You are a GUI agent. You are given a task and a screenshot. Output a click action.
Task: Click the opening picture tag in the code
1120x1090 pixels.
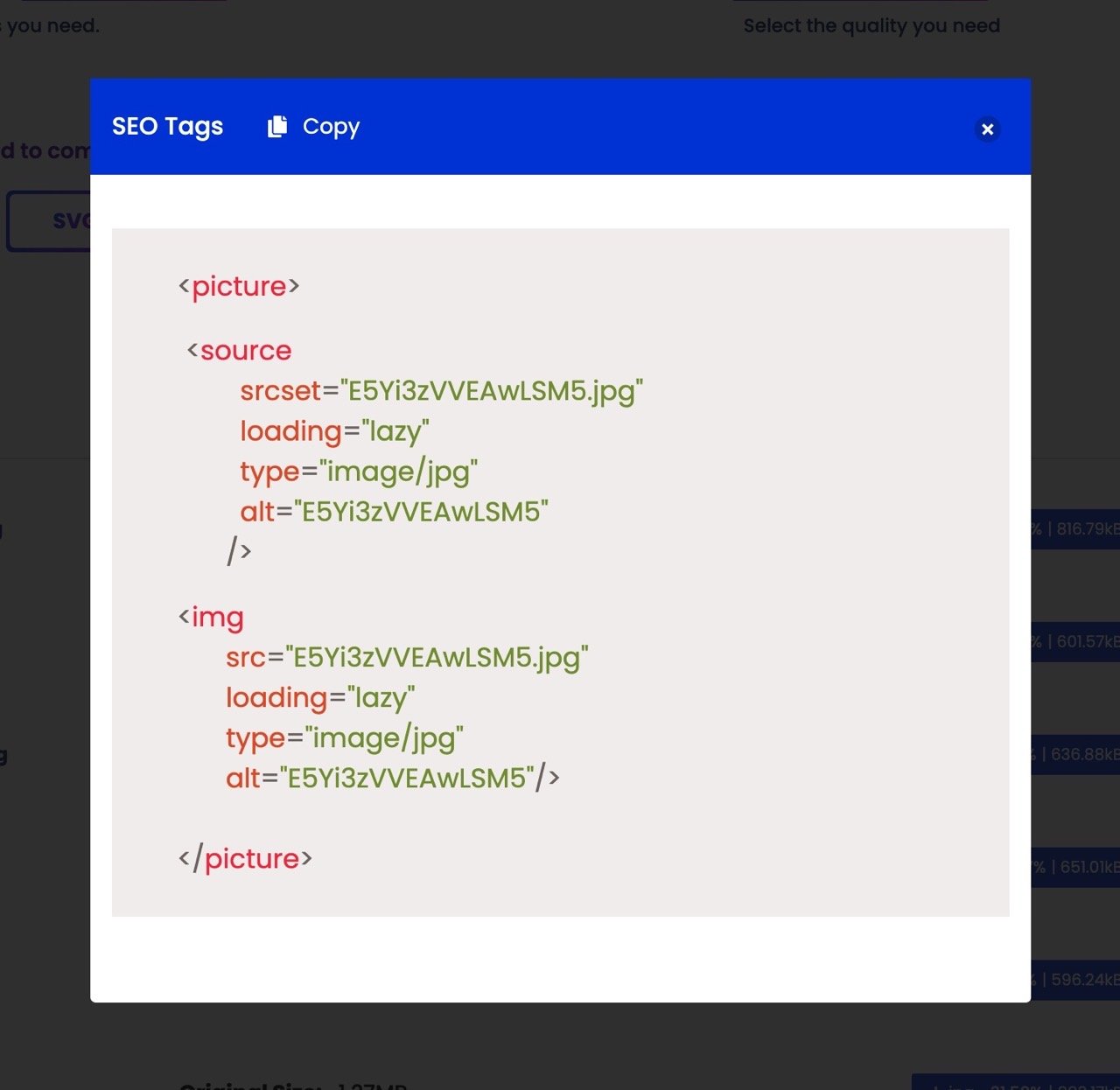coord(239,287)
